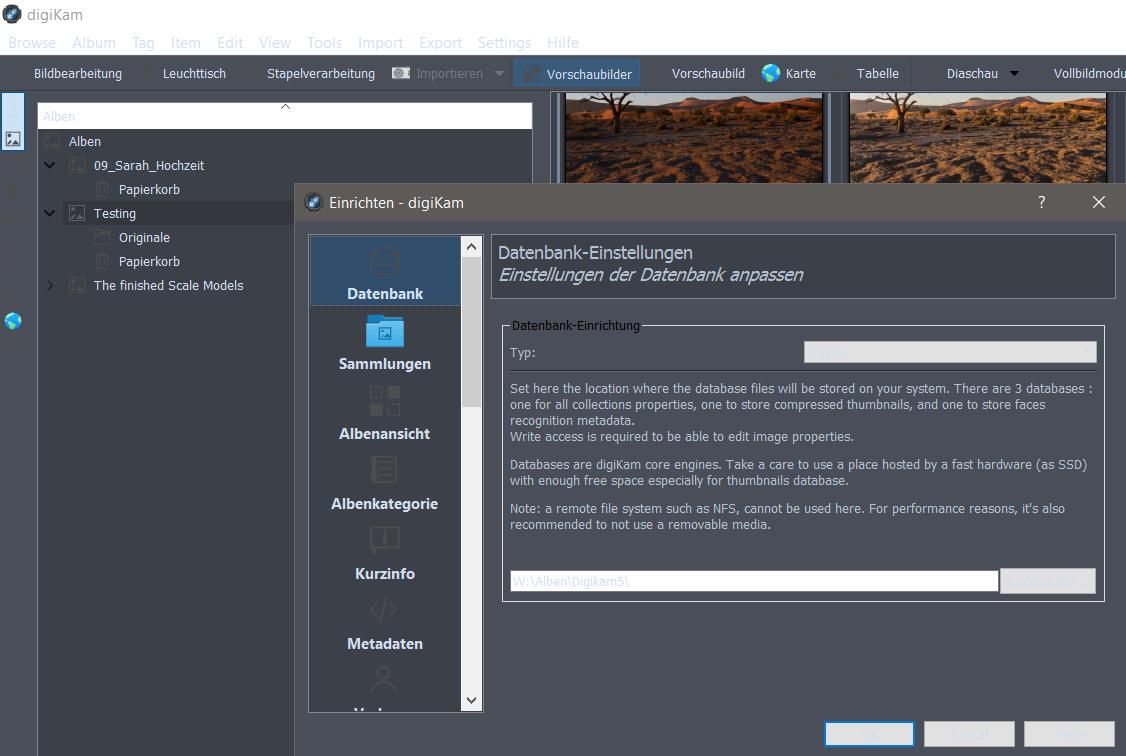Image resolution: width=1126 pixels, height=756 pixels.
Task: Click the OK button in settings dialog
Action: tap(869, 734)
